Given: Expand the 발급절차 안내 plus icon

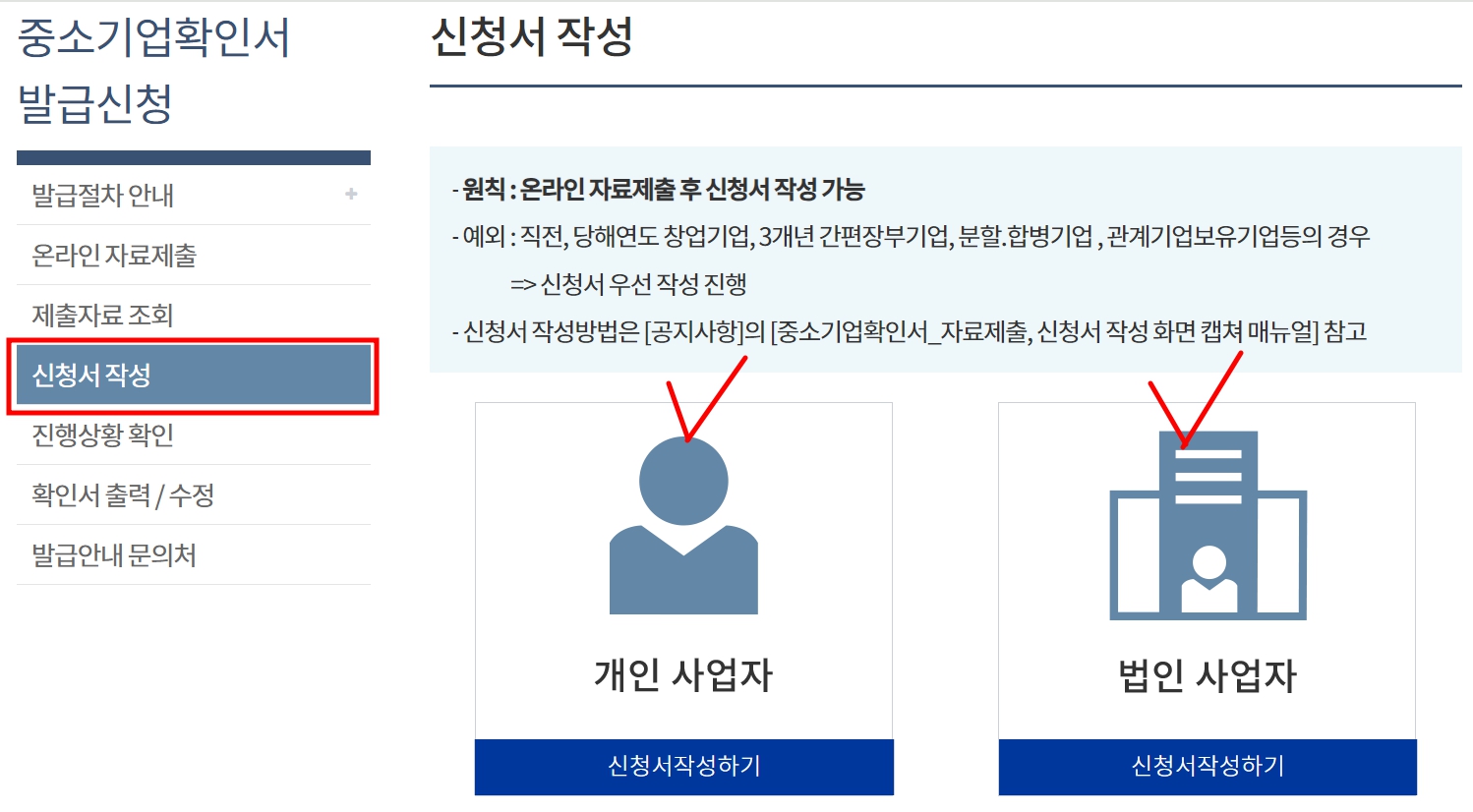Looking at the screenshot, I should (351, 195).
